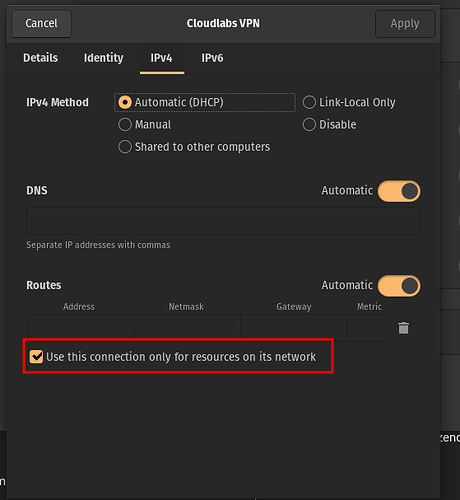Toggle the Routes Automatic switch
Image resolution: width=460 pixels, height=500 pixels.
399,286
